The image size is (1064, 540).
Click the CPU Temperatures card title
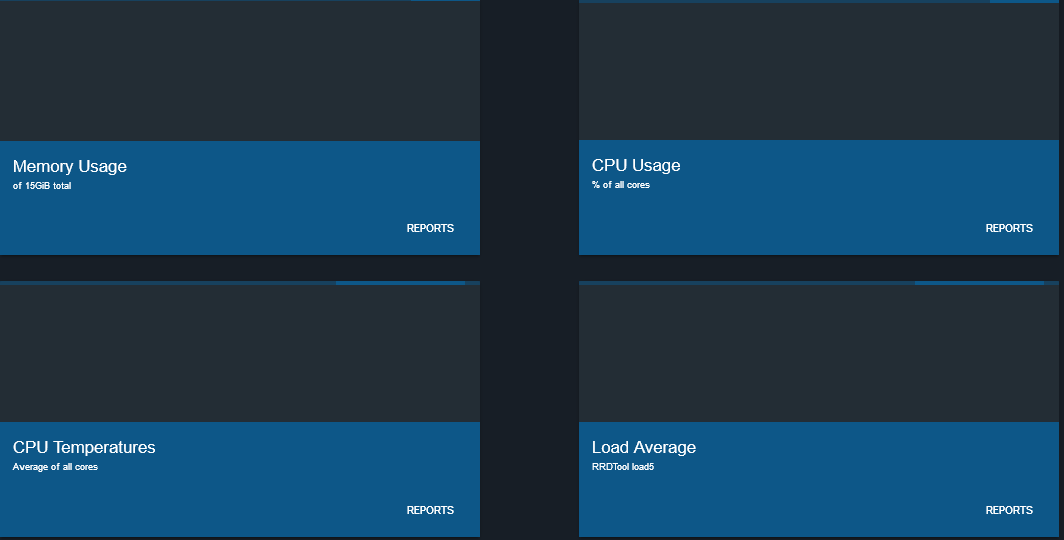84,448
